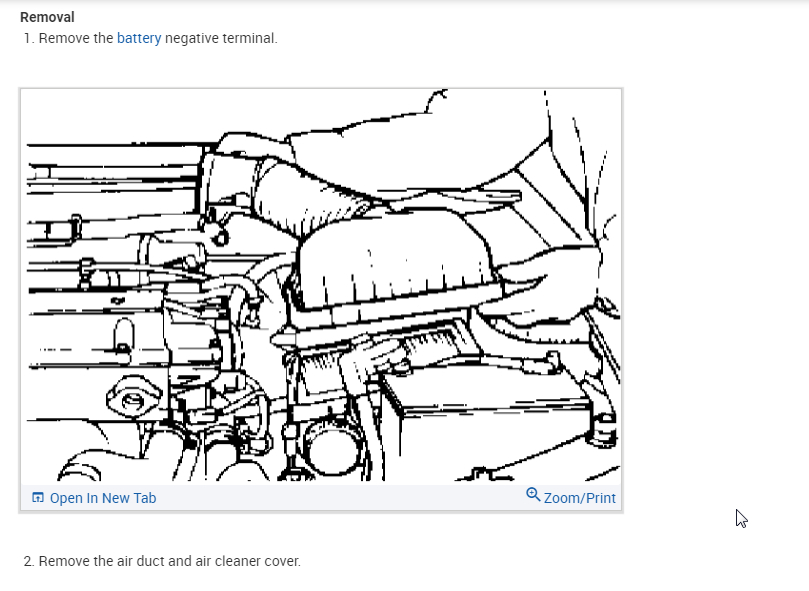This screenshot has width=809, height=591.
Task: Click the words 'negative terminal.' in step 1
Action: (x=221, y=38)
